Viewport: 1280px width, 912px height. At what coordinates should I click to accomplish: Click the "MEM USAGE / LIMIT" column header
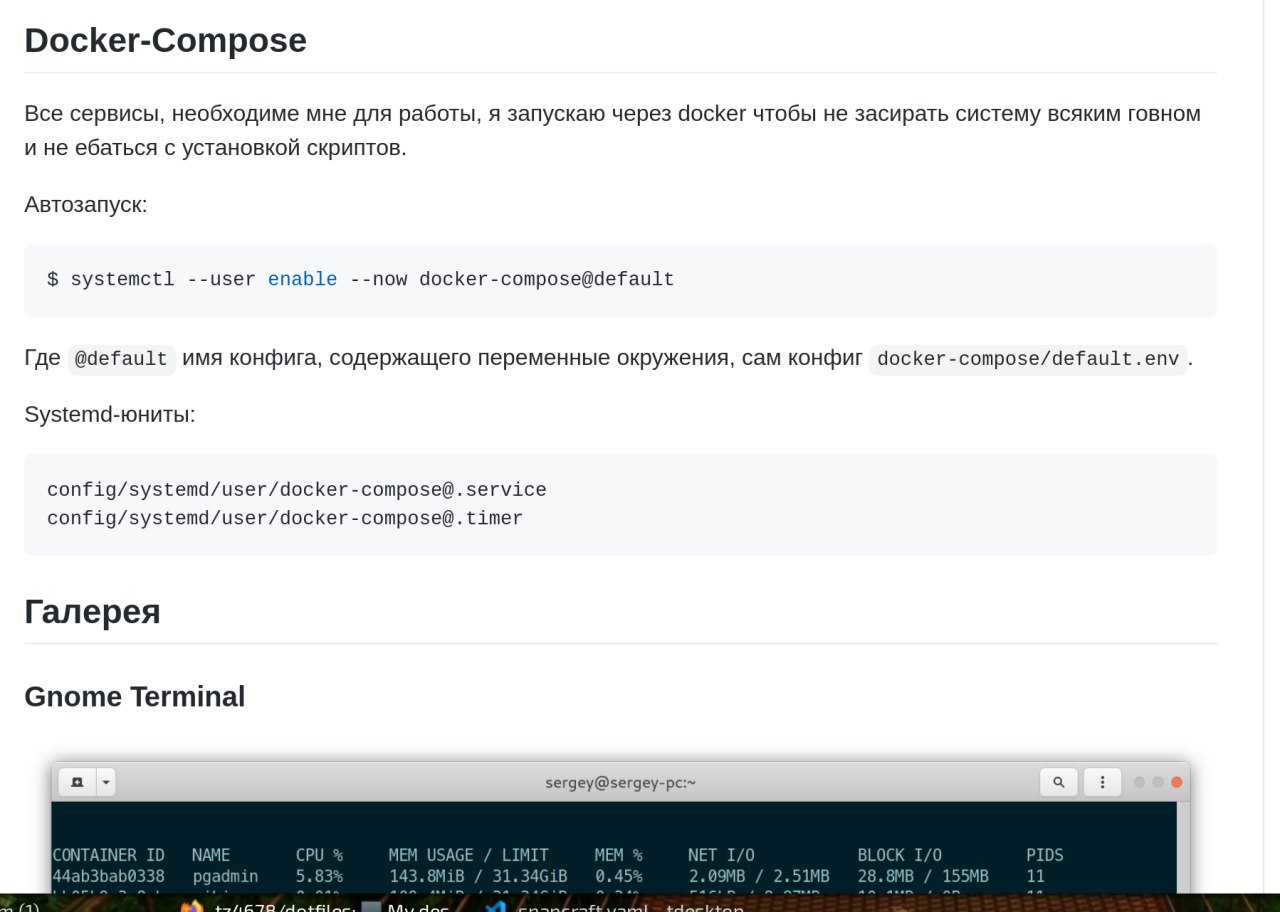click(x=468, y=855)
